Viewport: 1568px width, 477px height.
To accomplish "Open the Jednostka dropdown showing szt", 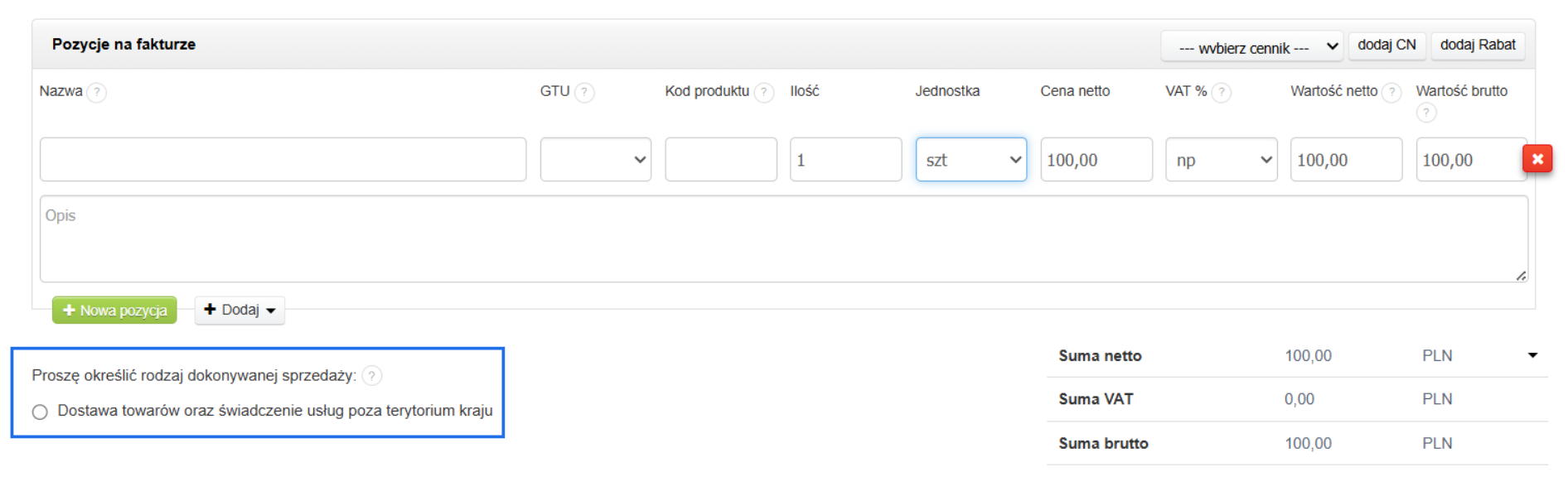I will tap(971, 160).
